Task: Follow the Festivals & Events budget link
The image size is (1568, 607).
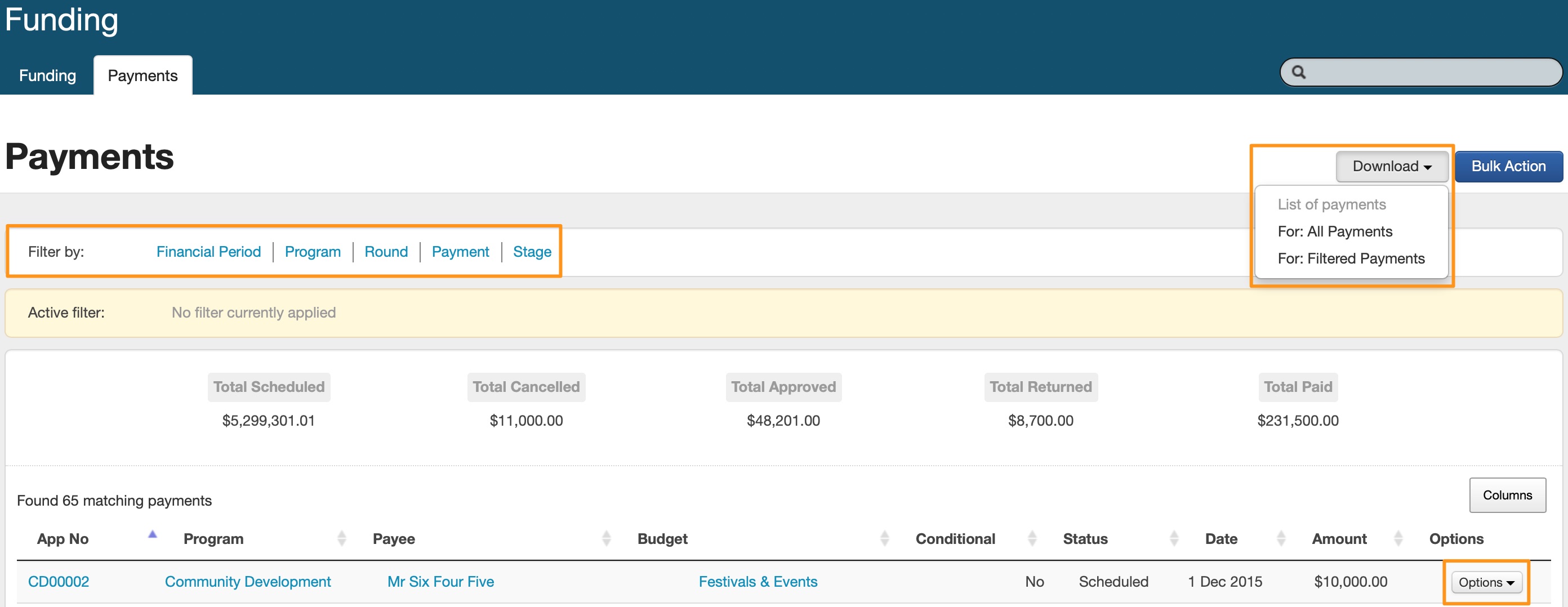Action: point(757,582)
